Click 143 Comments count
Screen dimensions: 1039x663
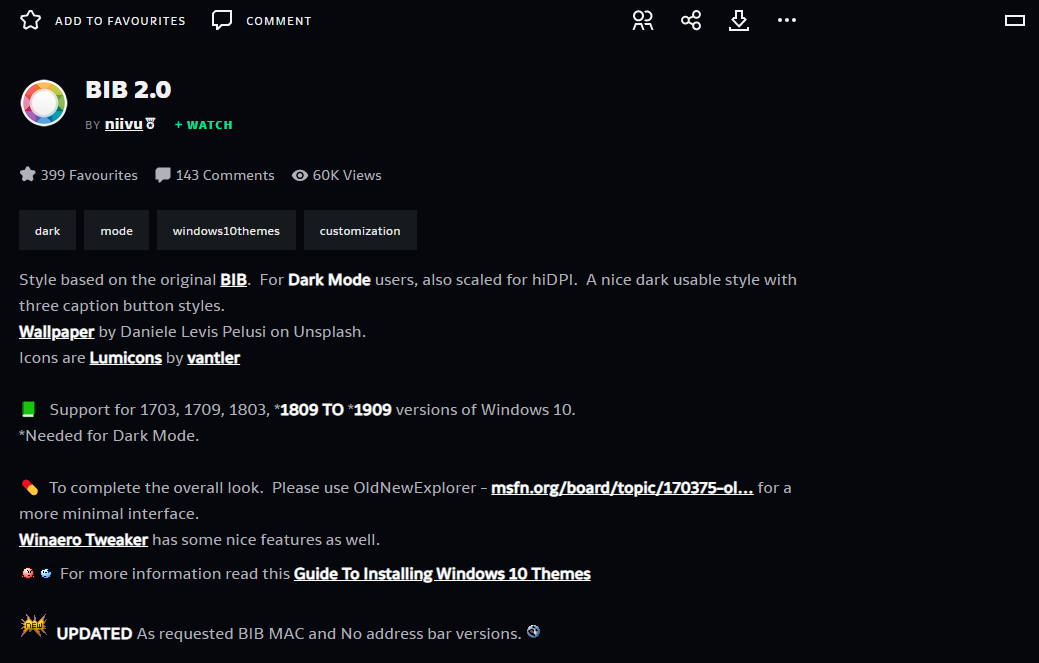(x=225, y=175)
